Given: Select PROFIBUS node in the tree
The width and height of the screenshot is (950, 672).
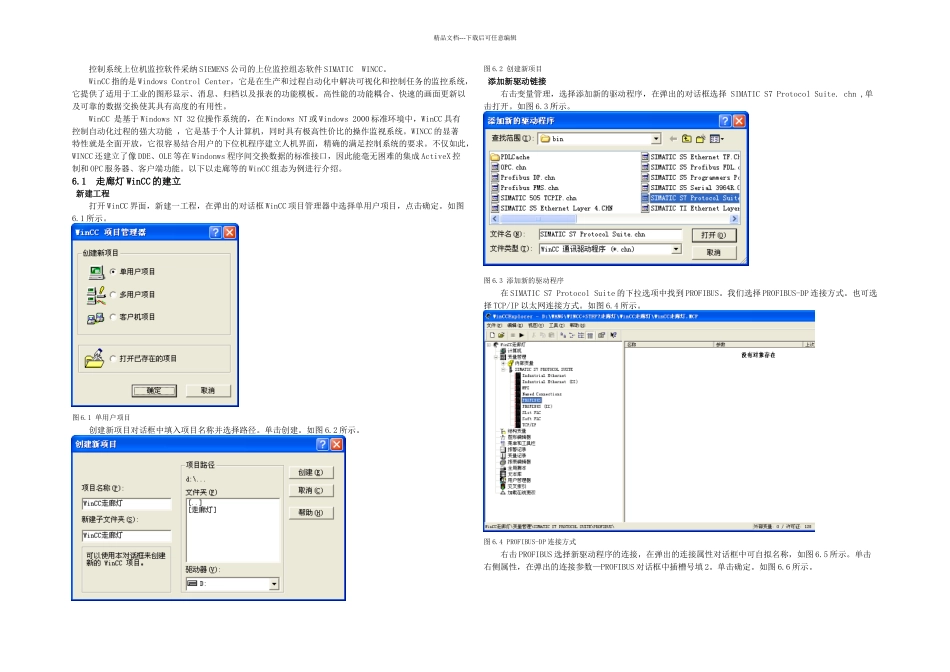Looking at the screenshot, I should (x=531, y=401).
